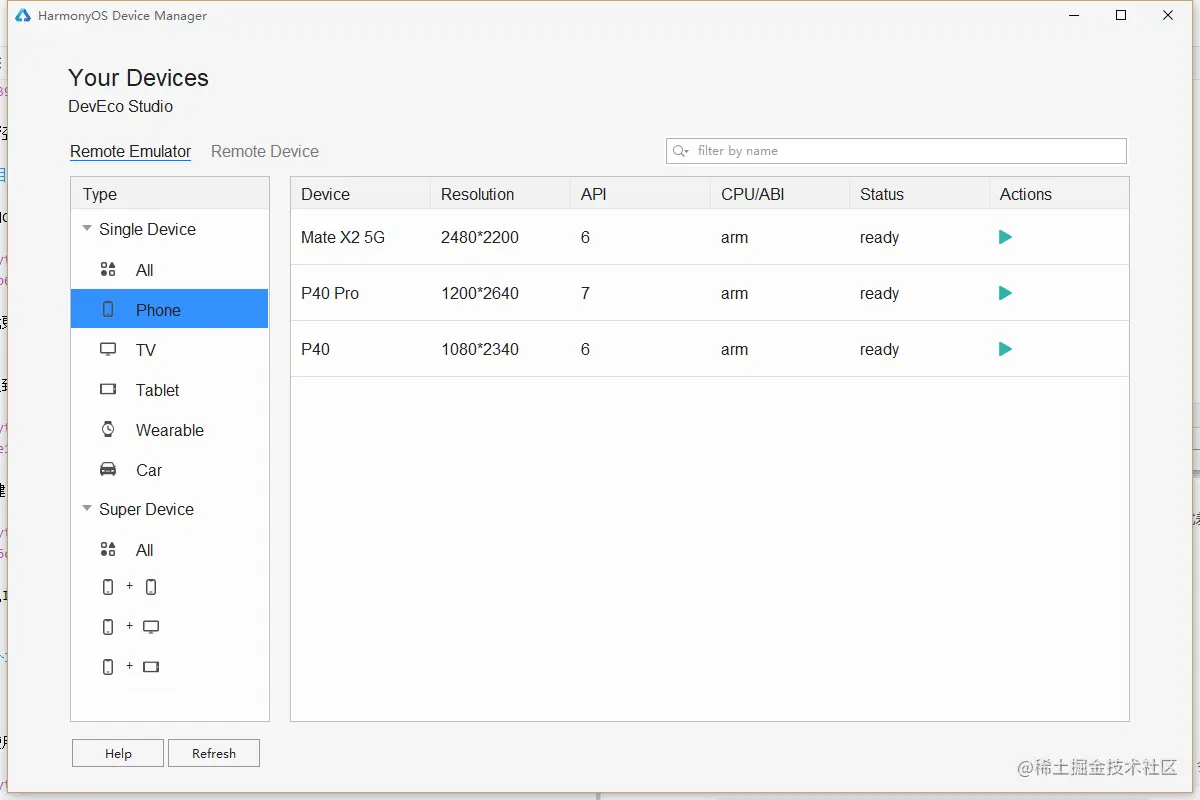Select phone plus phone super device
Screen dimensions: 1200x800
129,587
